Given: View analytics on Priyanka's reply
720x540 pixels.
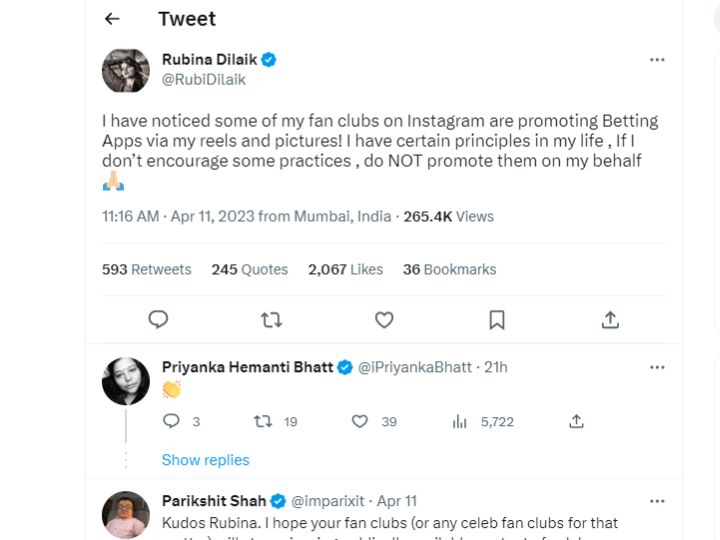Looking at the screenshot, I should (460, 422).
